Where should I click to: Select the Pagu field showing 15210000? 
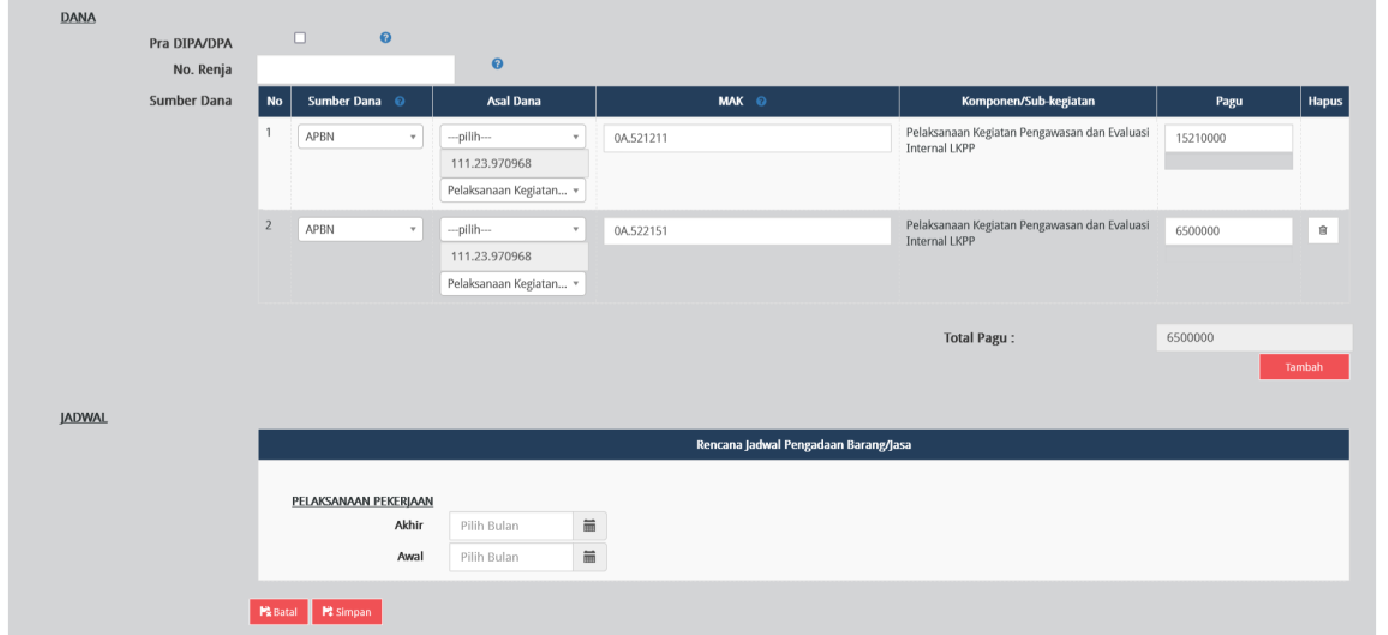1228,139
